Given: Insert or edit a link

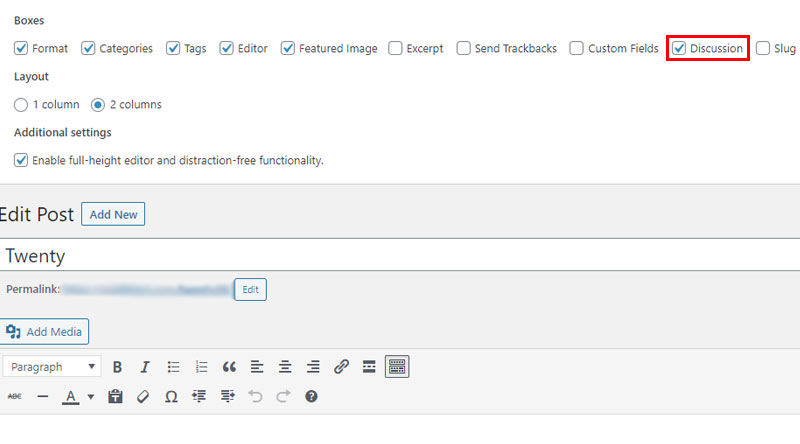Looking at the screenshot, I should (x=341, y=367).
